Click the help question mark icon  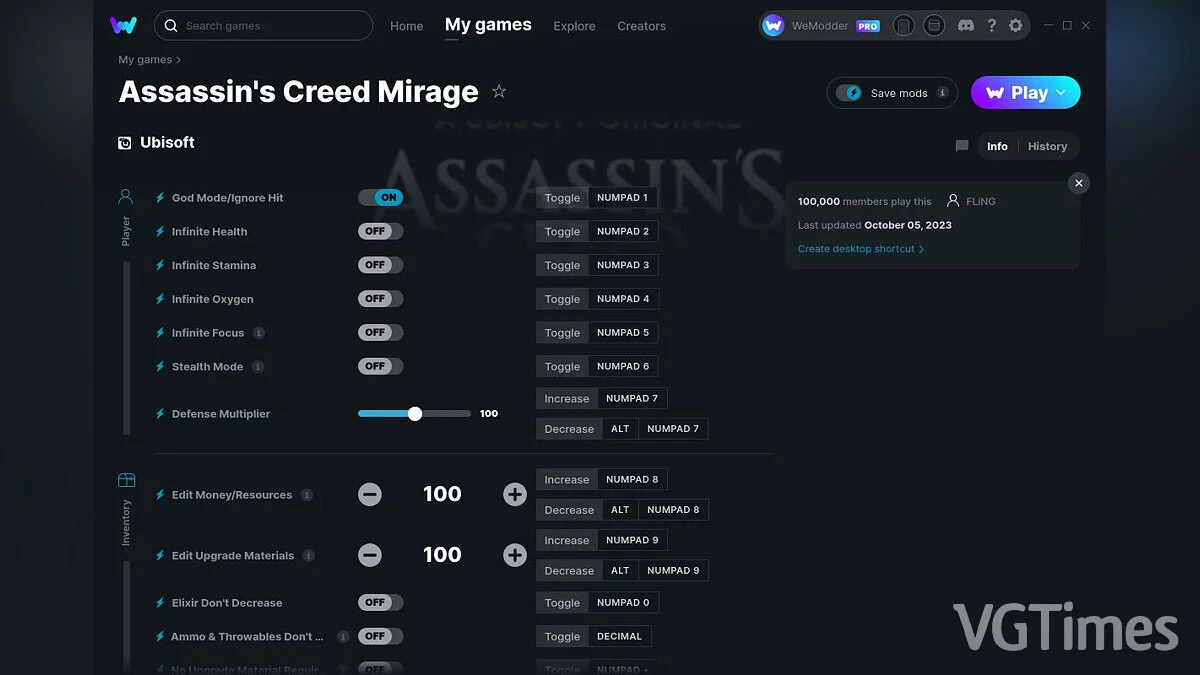tap(991, 25)
